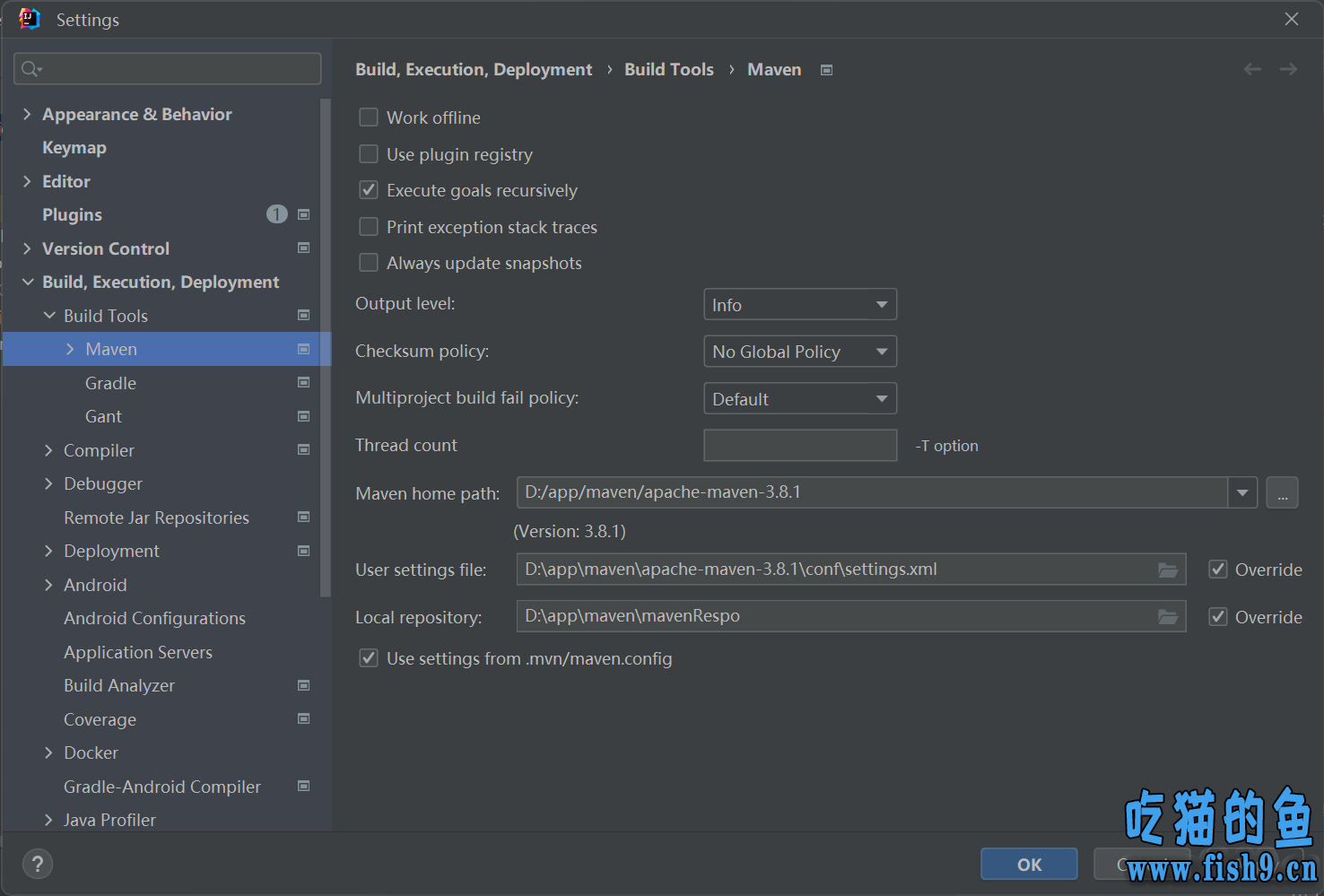Select Gradle under Build Tools
The width and height of the screenshot is (1324, 896).
tap(111, 383)
